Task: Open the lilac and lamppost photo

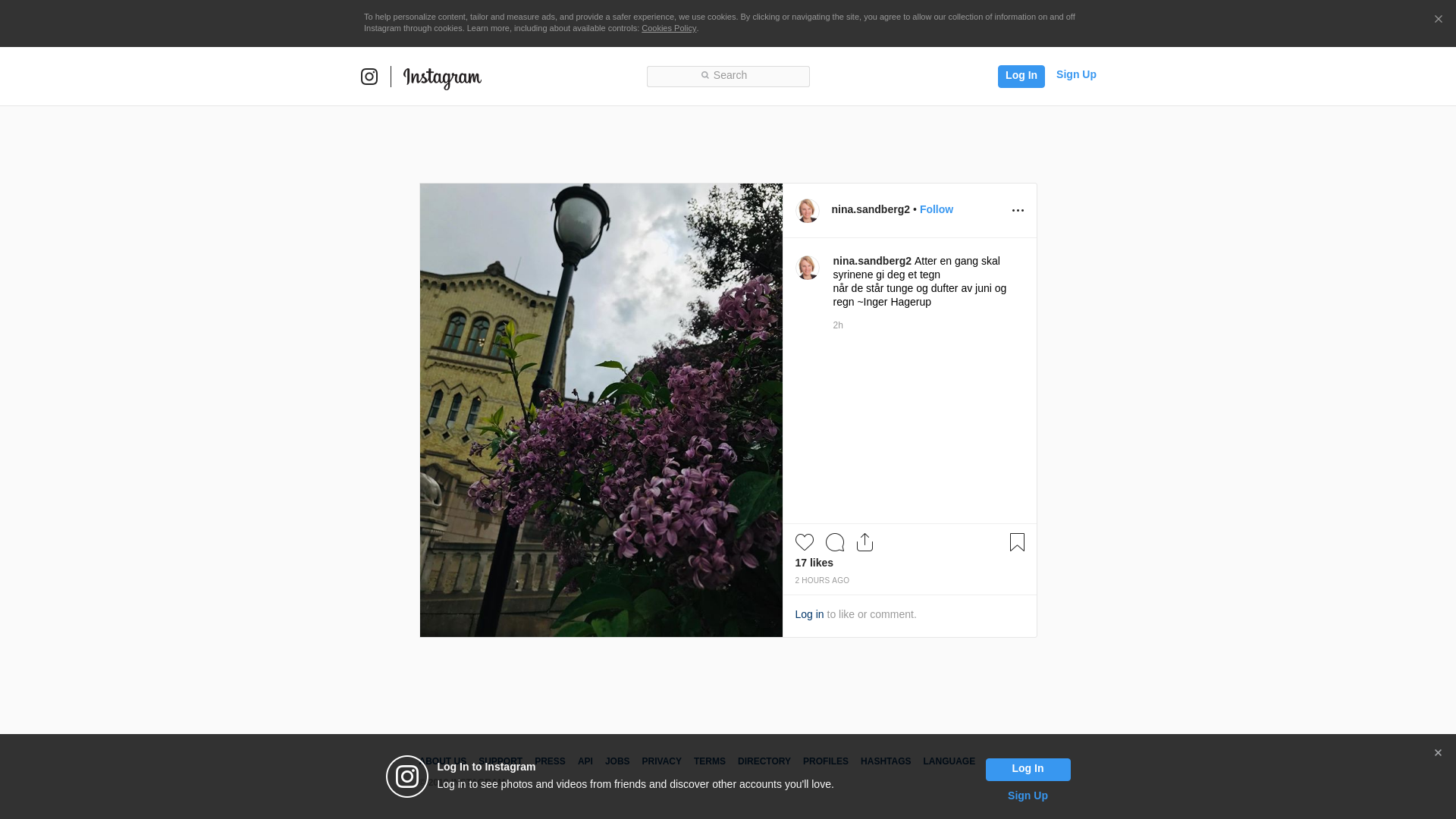Action: (601, 410)
